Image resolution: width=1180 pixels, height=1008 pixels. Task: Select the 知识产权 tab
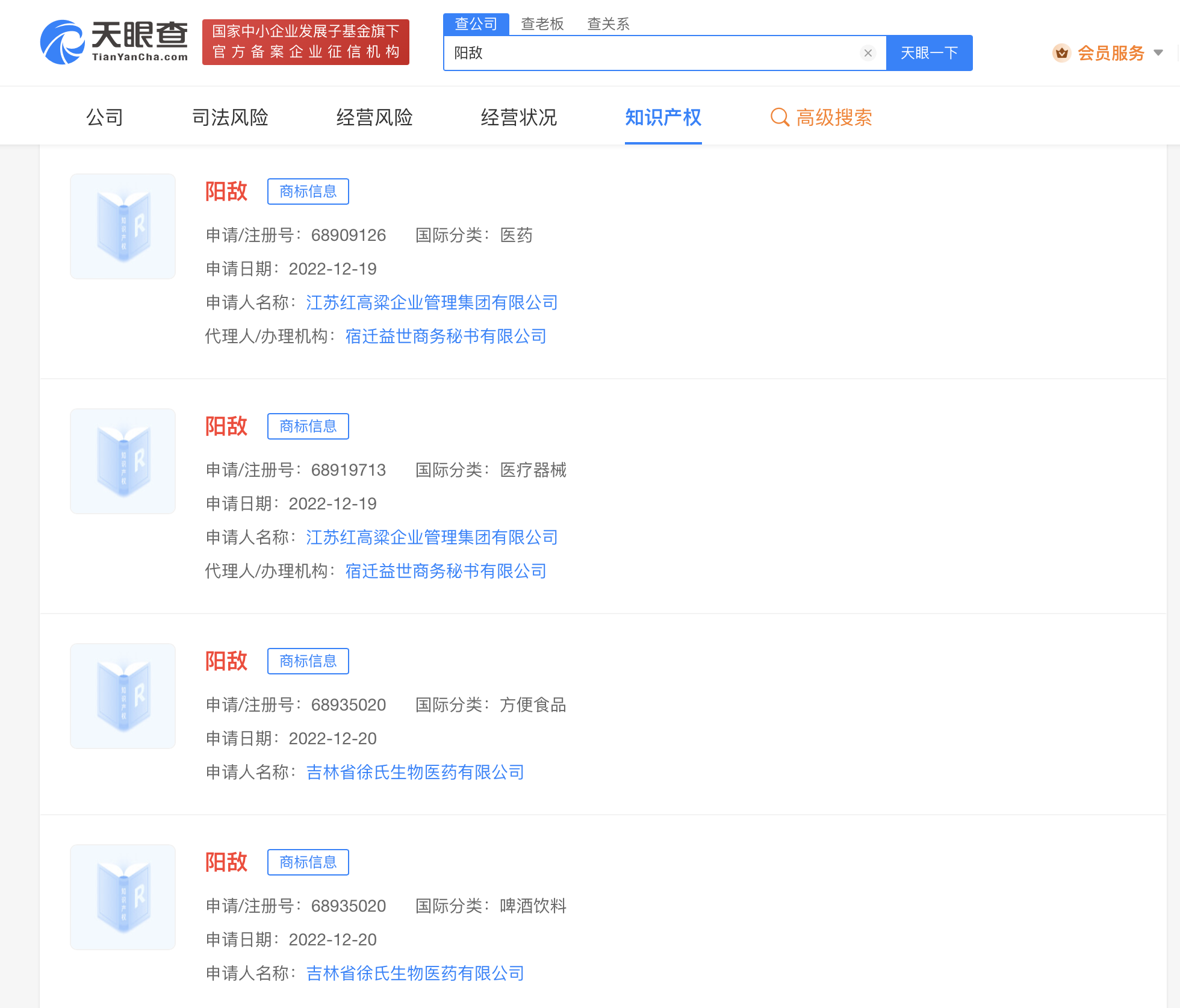[663, 117]
